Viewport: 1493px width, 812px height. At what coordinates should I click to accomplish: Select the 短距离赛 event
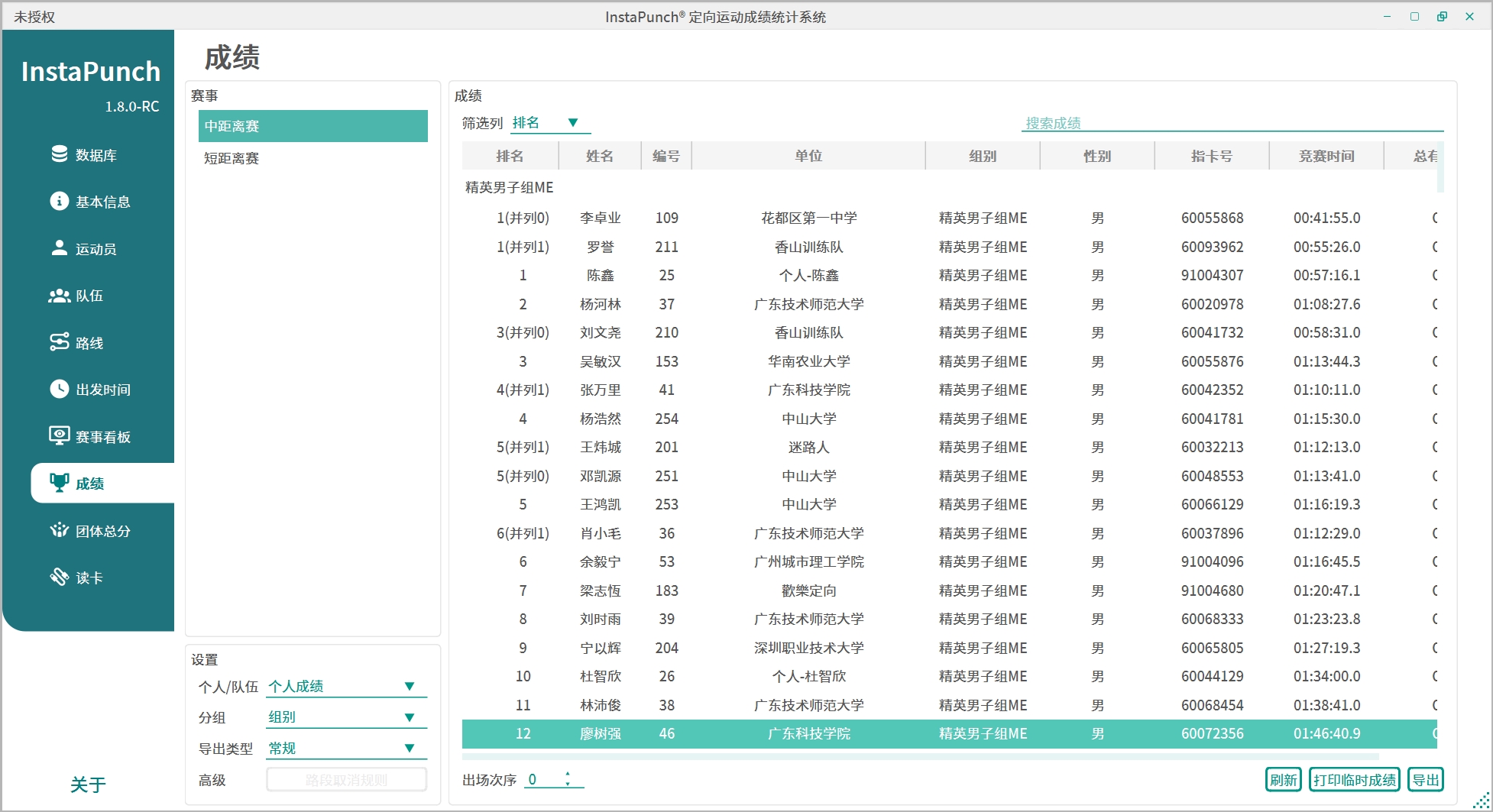(232, 158)
